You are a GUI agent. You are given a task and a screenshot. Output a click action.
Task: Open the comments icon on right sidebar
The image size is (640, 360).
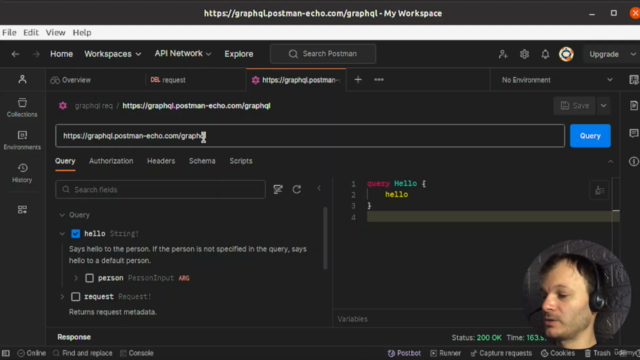click(x=633, y=133)
